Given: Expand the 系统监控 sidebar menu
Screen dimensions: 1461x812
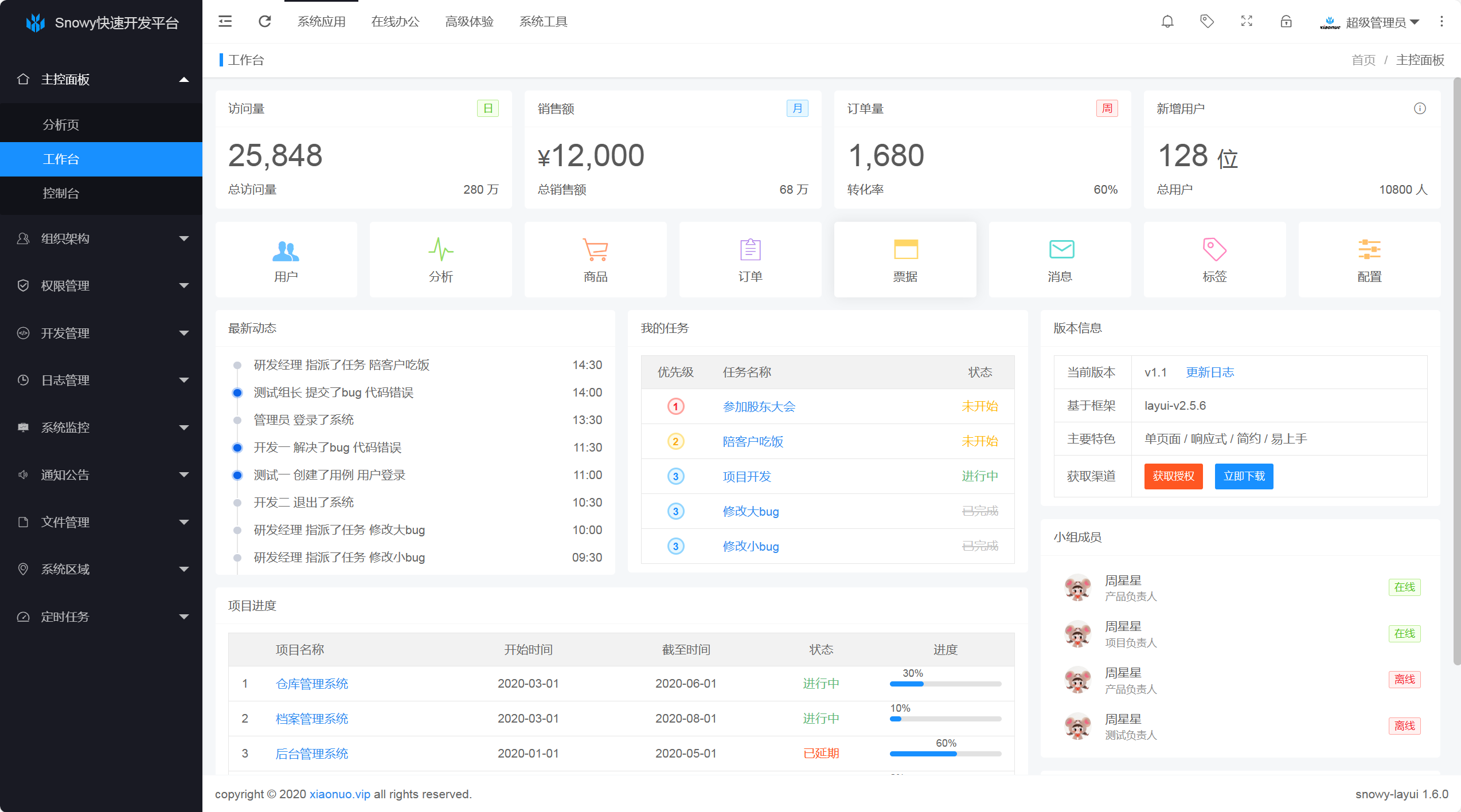Looking at the screenshot, I should 101,427.
